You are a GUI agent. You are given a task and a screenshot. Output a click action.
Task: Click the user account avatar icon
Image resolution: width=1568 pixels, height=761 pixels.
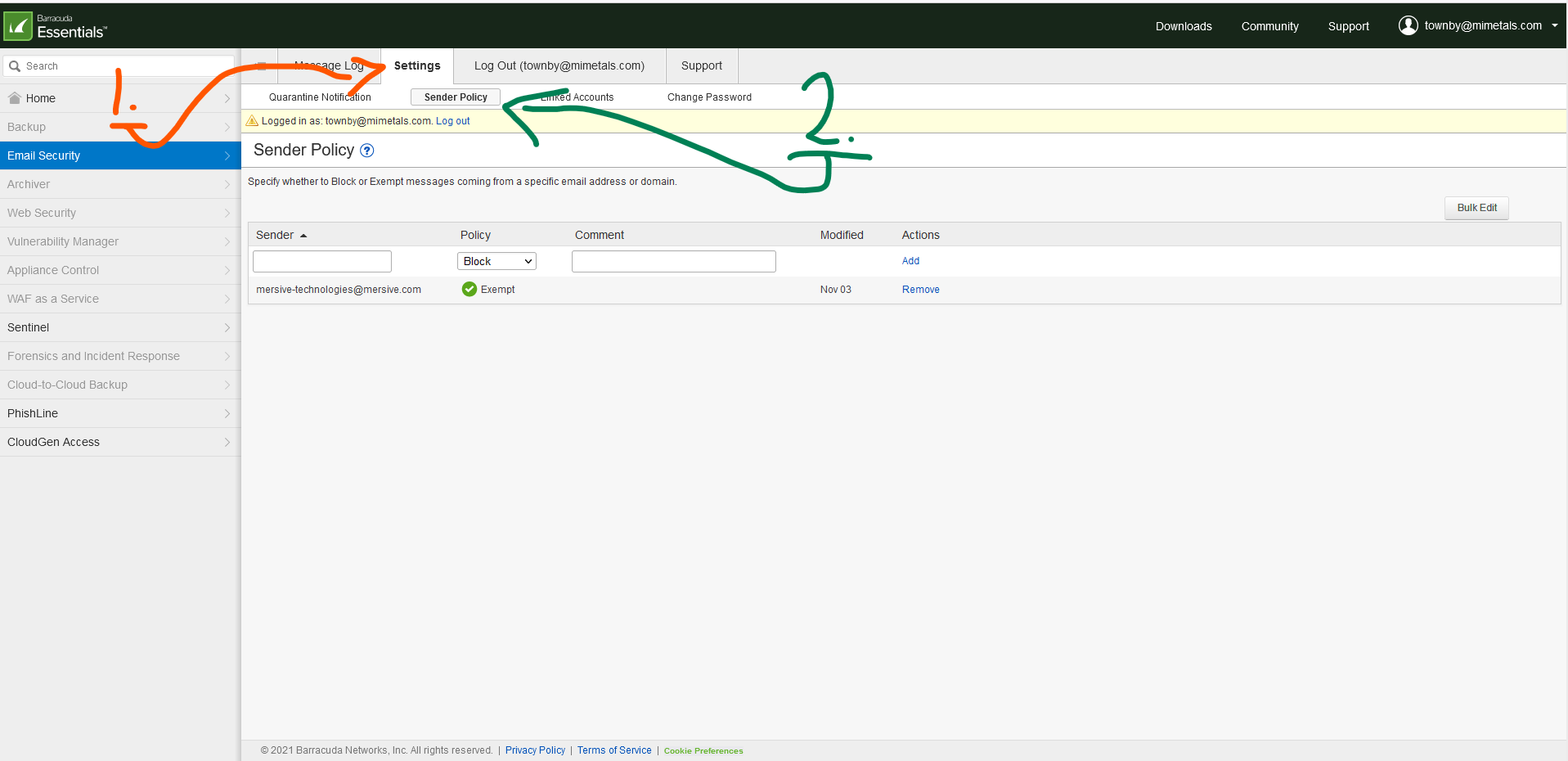pyautogui.click(x=1408, y=25)
